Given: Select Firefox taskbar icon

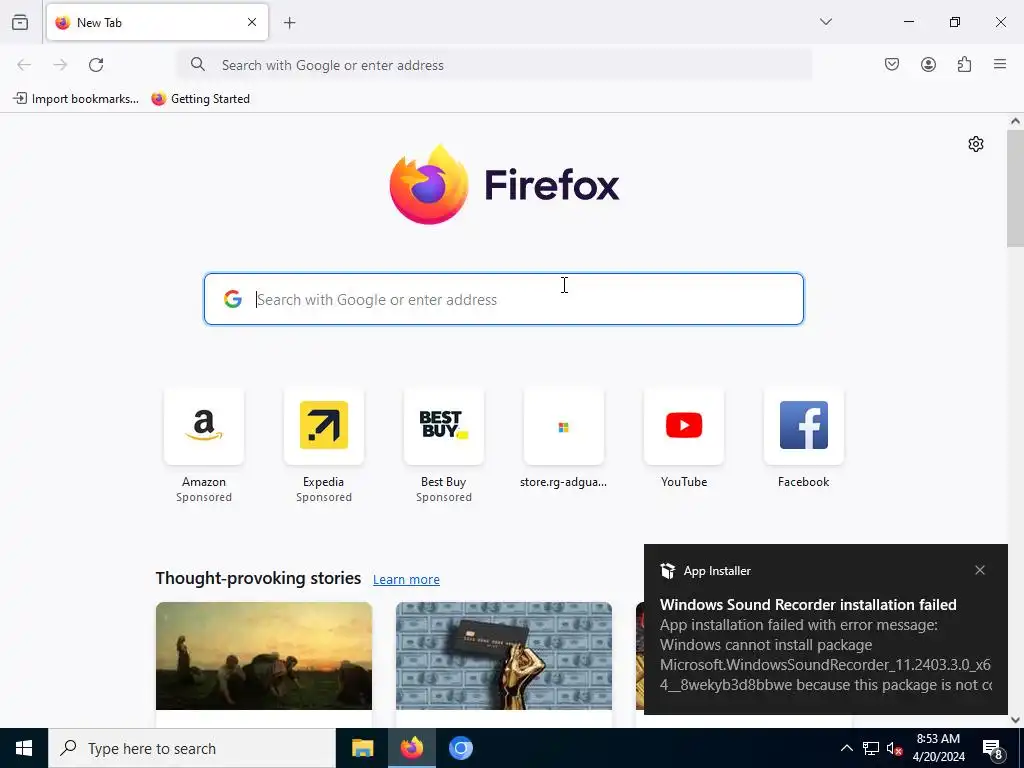Looking at the screenshot, I should 411,748.
